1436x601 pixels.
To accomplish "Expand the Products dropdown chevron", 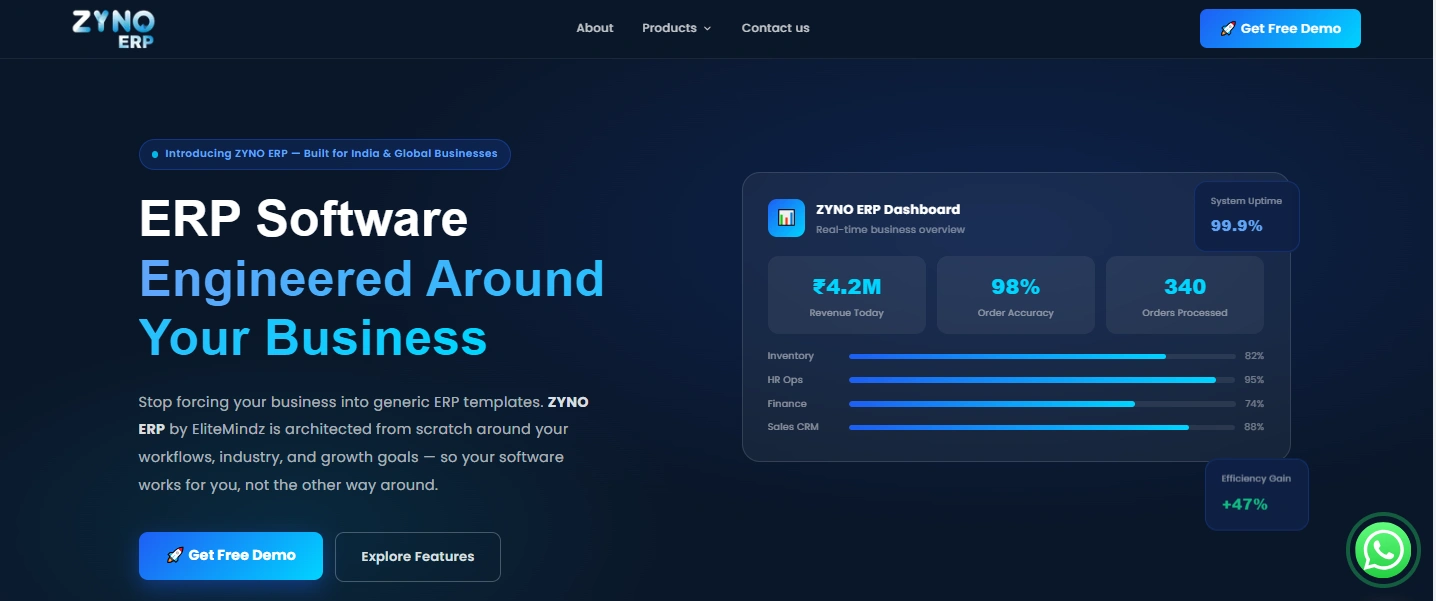I will [x=707, y=29].
